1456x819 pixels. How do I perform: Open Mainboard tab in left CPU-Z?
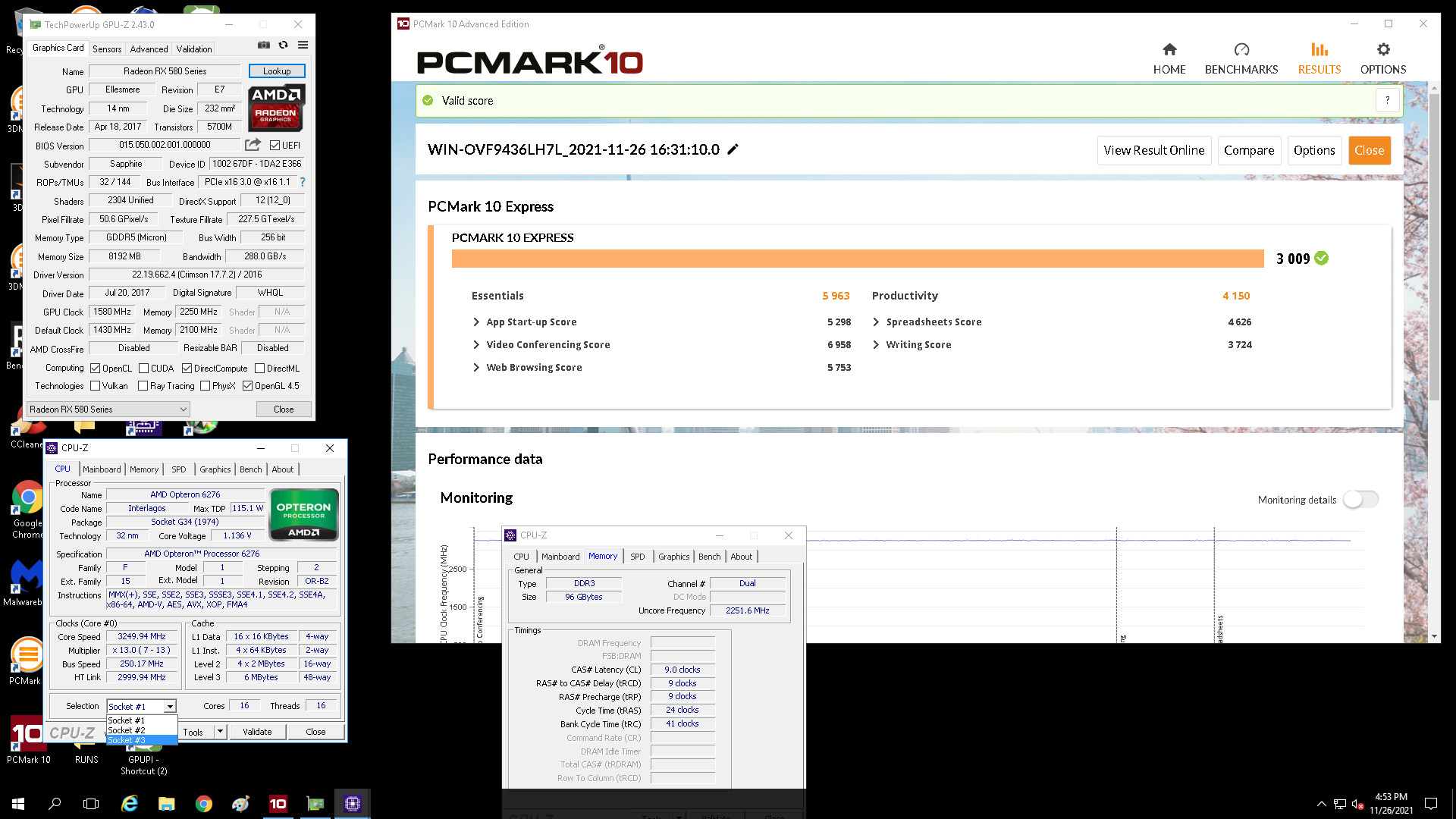(102, 469)
